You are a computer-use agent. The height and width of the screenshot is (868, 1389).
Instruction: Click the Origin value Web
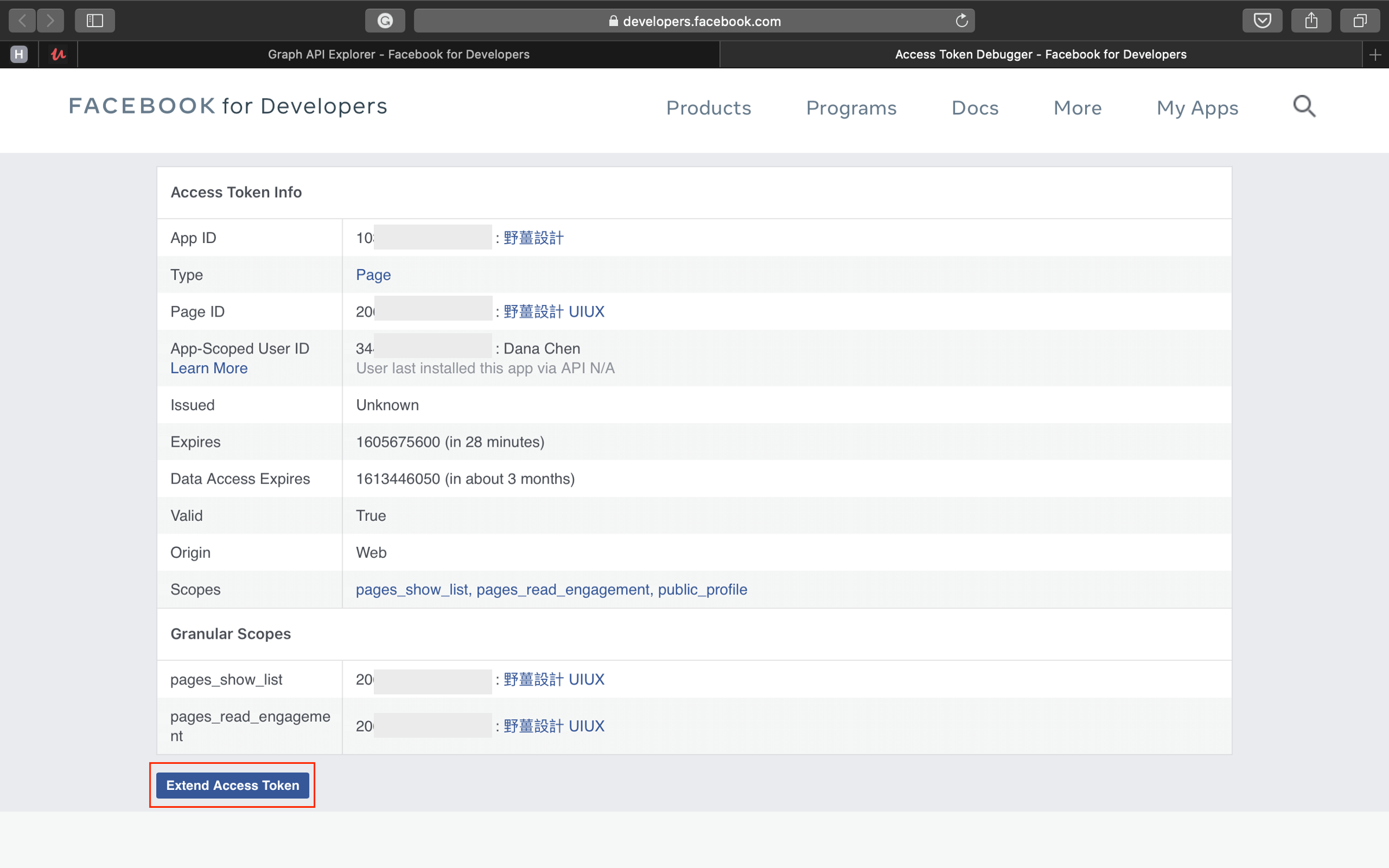pos(371,553)
